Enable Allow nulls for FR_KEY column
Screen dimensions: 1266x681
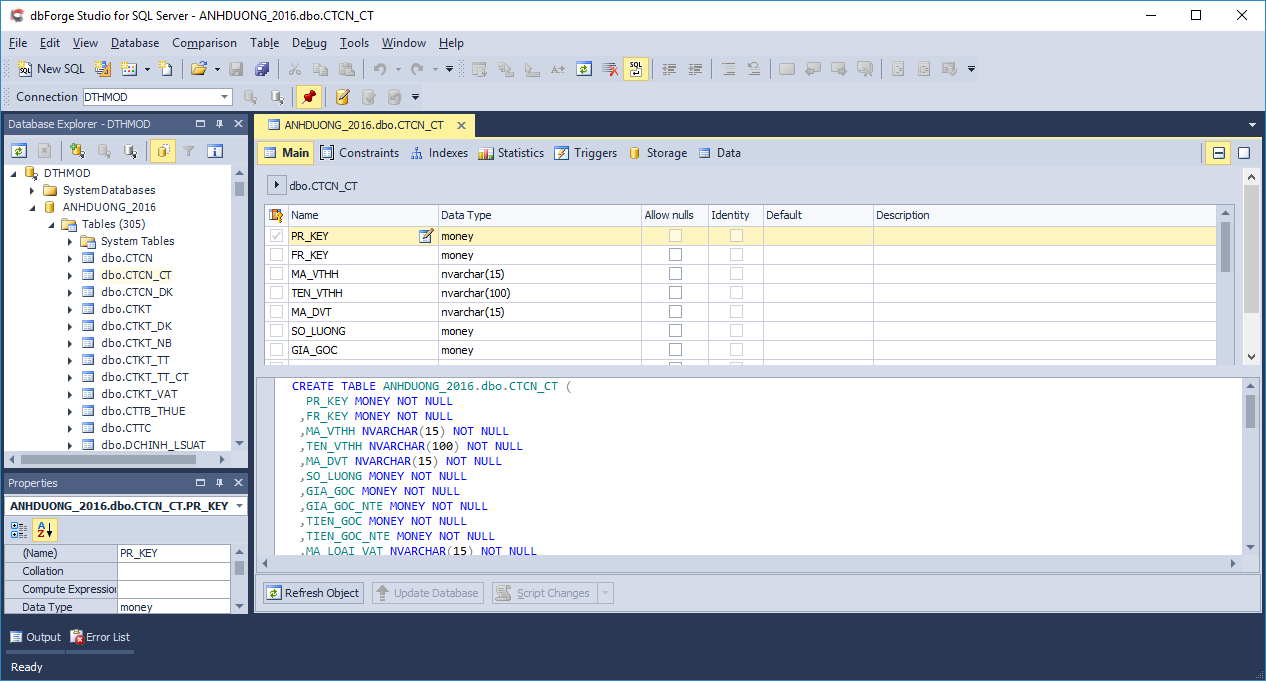[x=674, y=255]
